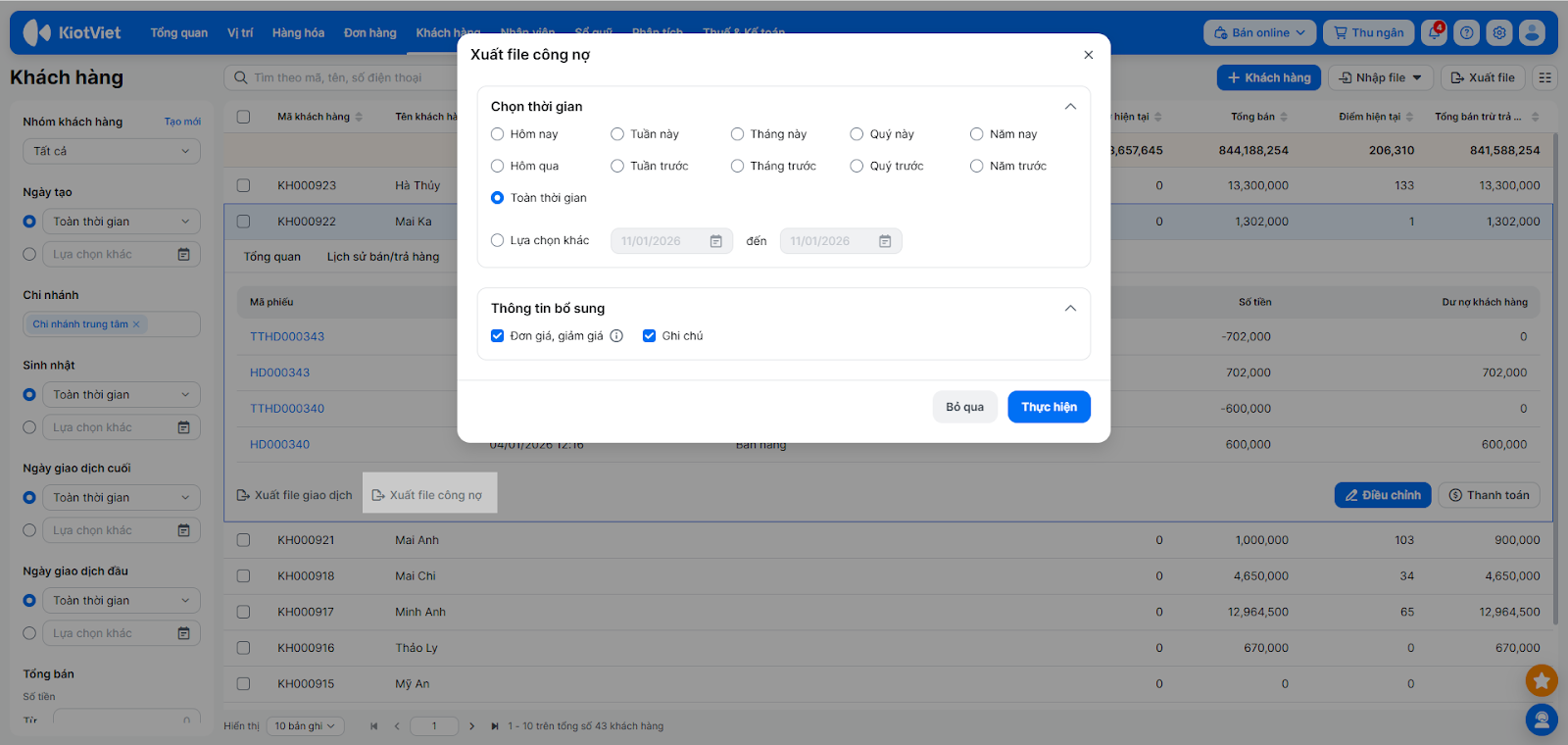This screenshot has height=745, width=1568.
Task: Open the Nhóm khách hàng Tất cả dropdown
Action: [x=112, y=151]
